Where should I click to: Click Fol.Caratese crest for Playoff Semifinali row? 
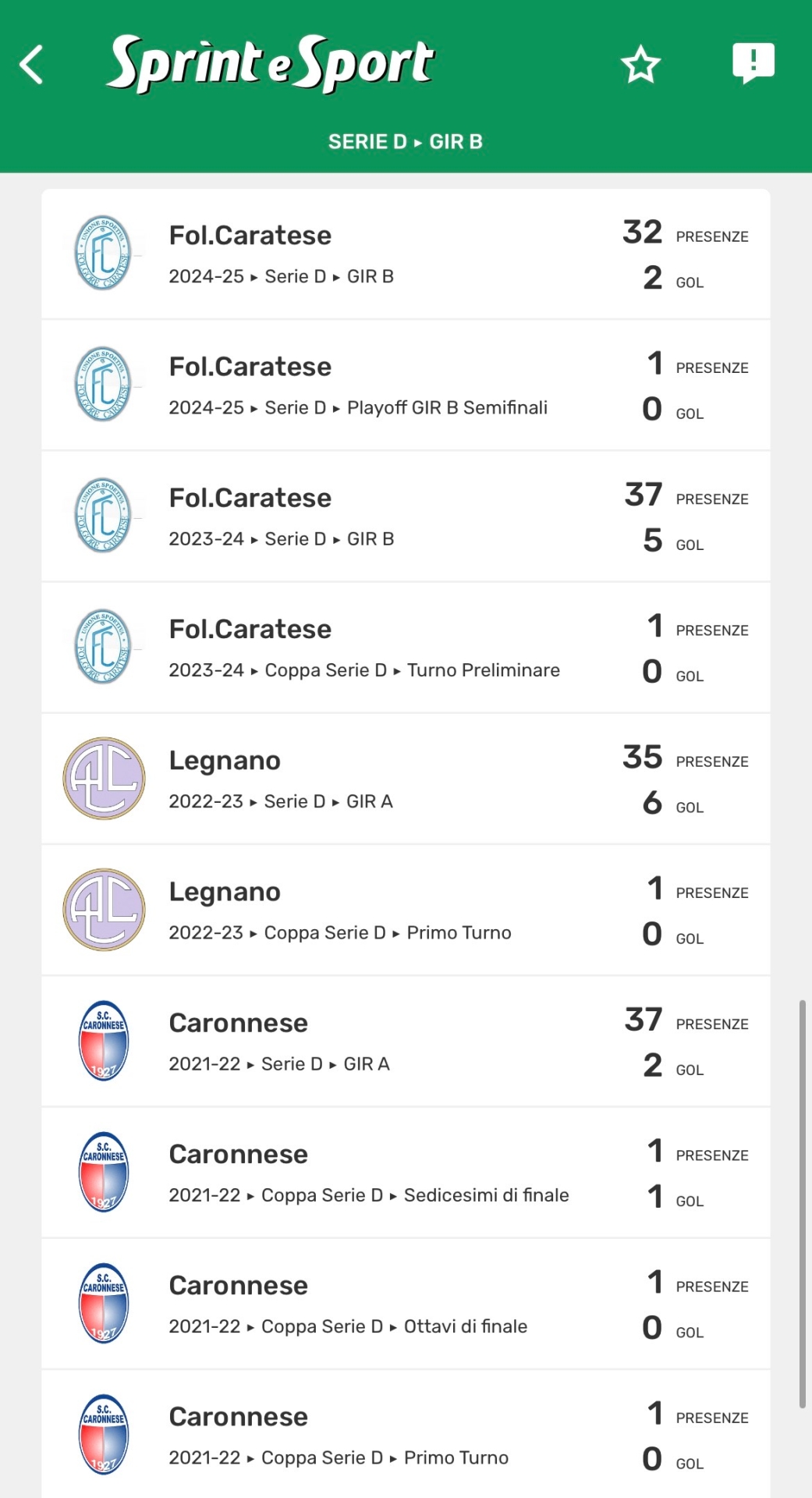click(103, 385)
